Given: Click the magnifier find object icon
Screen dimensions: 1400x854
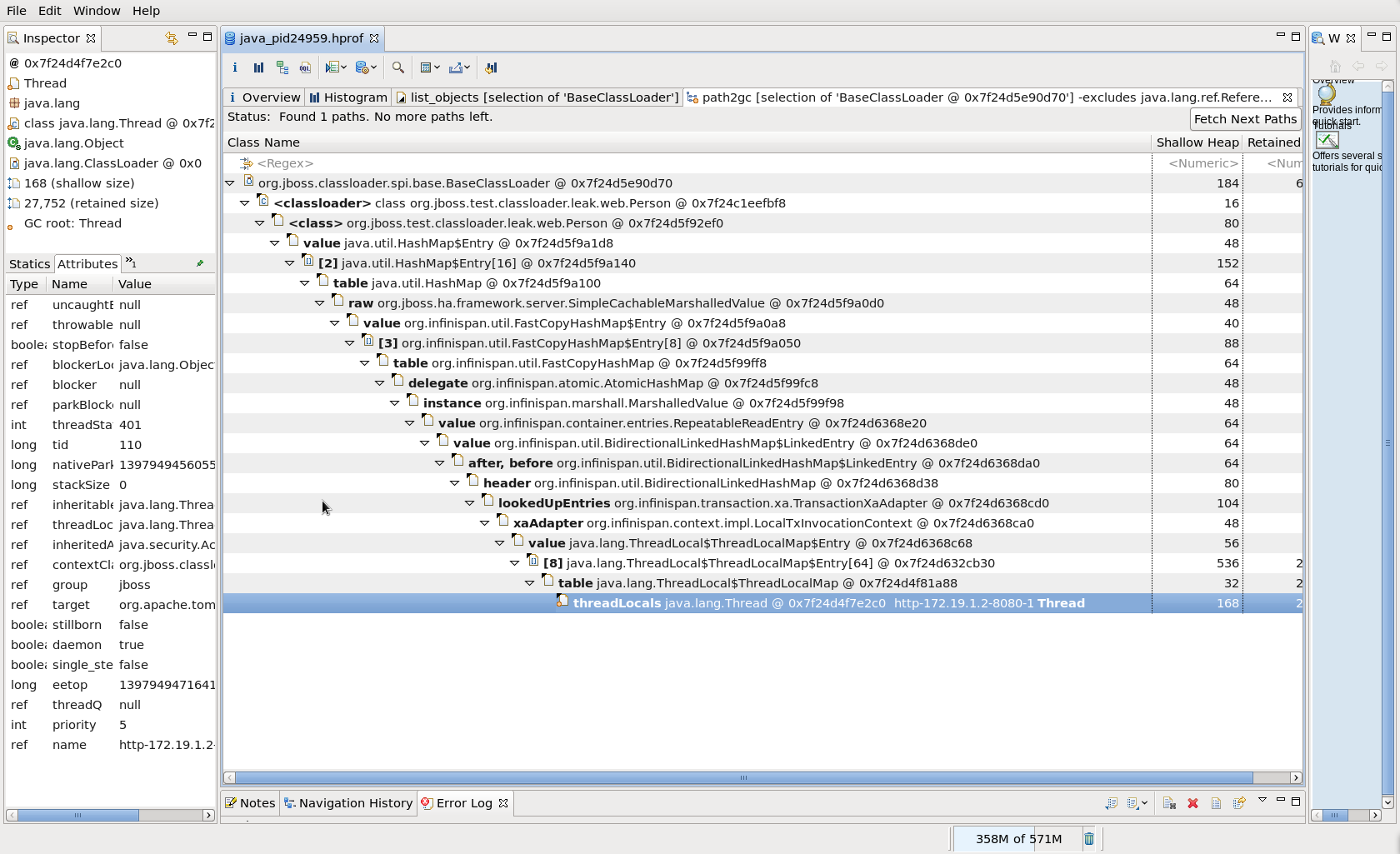Looking at the screenshot, I should pos(398,67).
